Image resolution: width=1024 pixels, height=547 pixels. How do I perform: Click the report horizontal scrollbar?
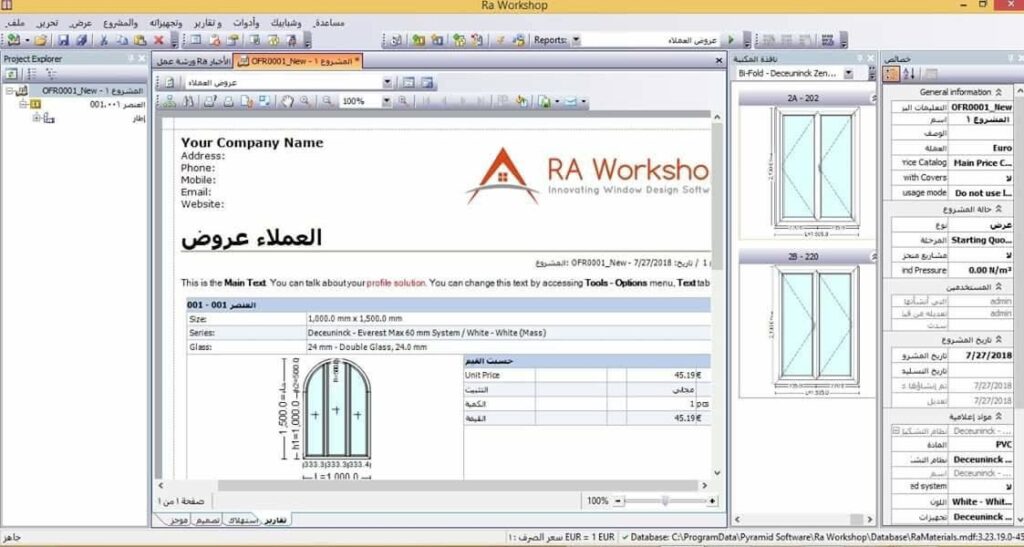[457, 486]
